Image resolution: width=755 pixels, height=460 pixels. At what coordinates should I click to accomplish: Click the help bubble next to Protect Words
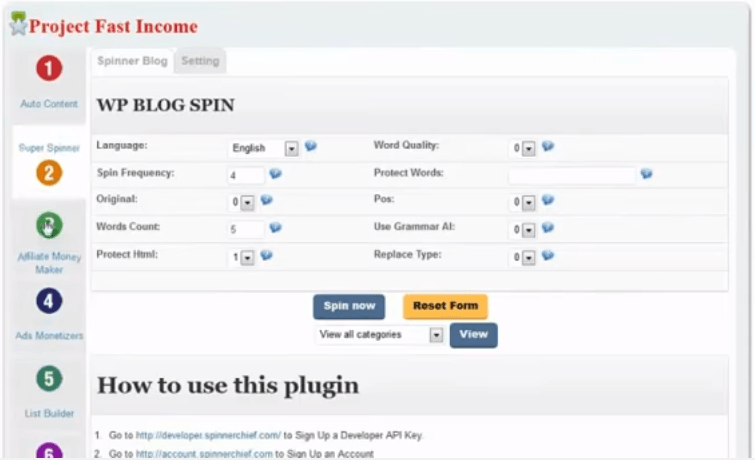click(647, 173)
